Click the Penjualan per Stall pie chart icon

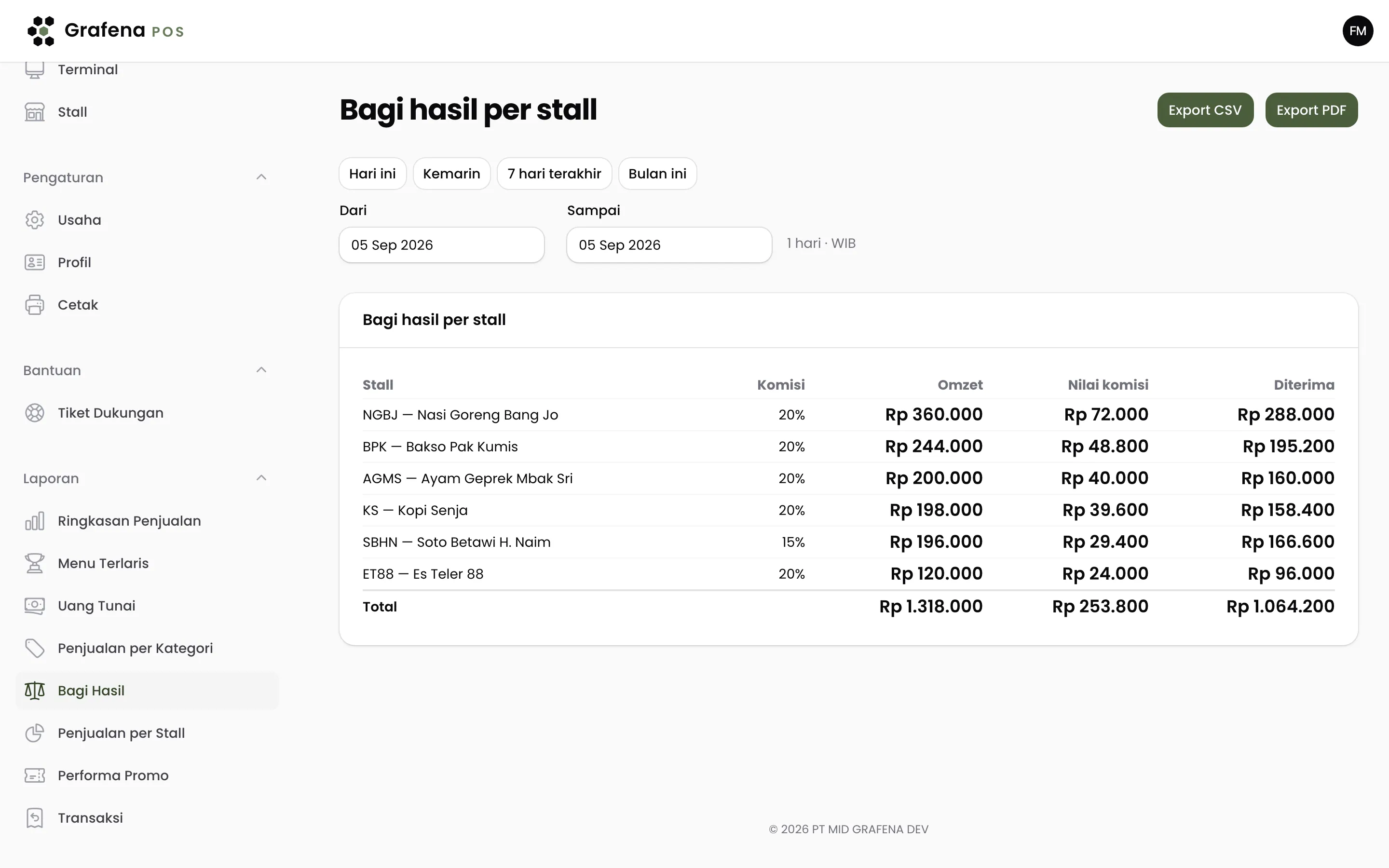tap(34, 733)
